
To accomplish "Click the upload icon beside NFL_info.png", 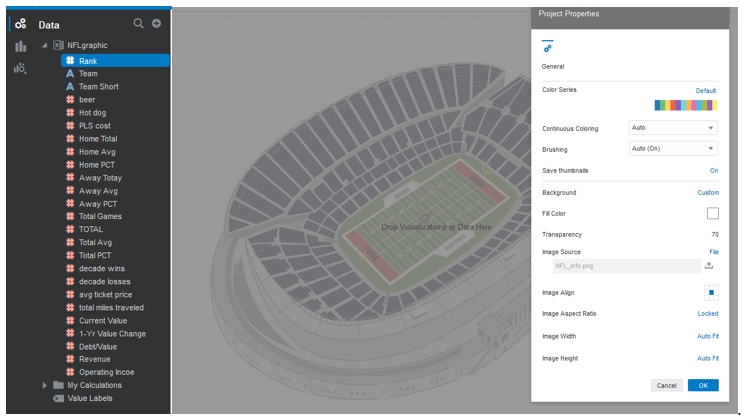I will point(709,266).
